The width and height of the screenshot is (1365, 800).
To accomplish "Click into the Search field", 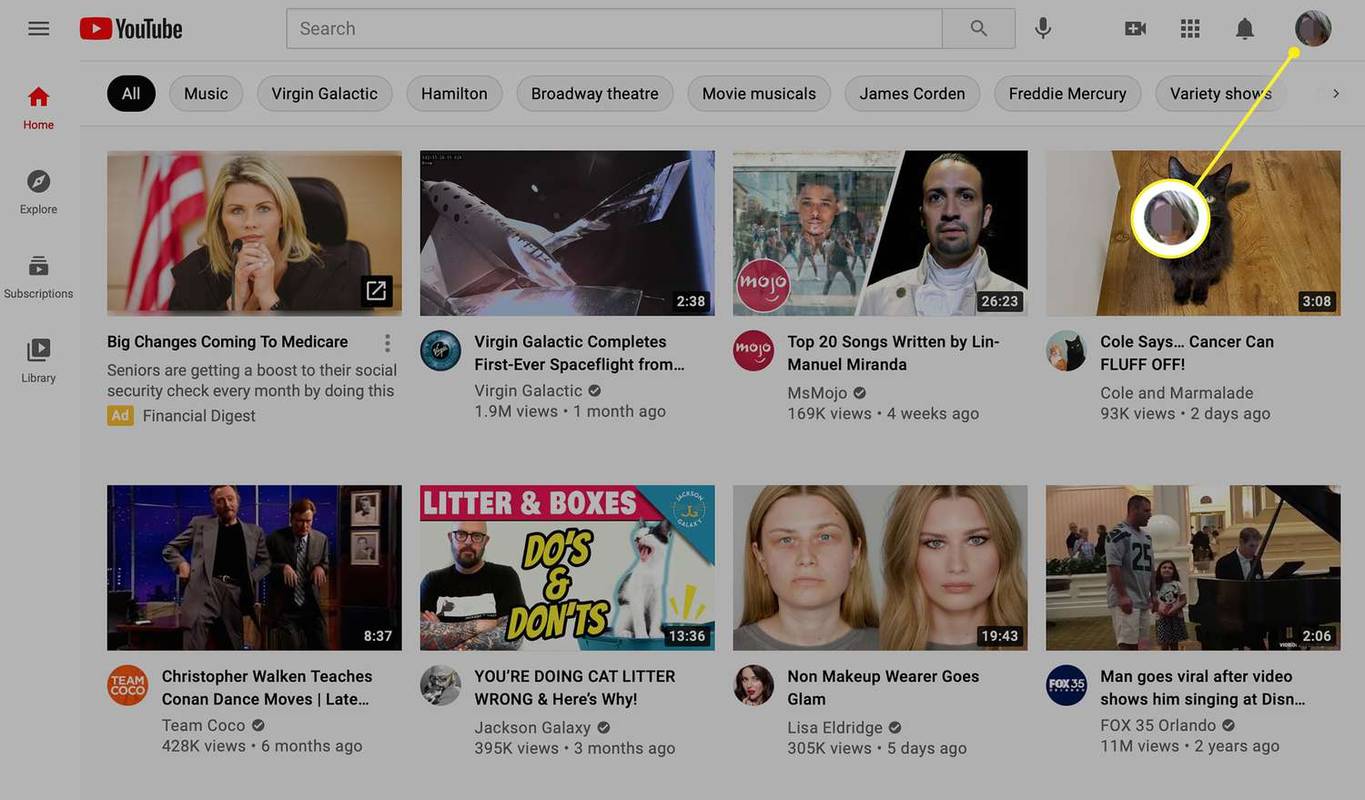I will coord(614,28).
